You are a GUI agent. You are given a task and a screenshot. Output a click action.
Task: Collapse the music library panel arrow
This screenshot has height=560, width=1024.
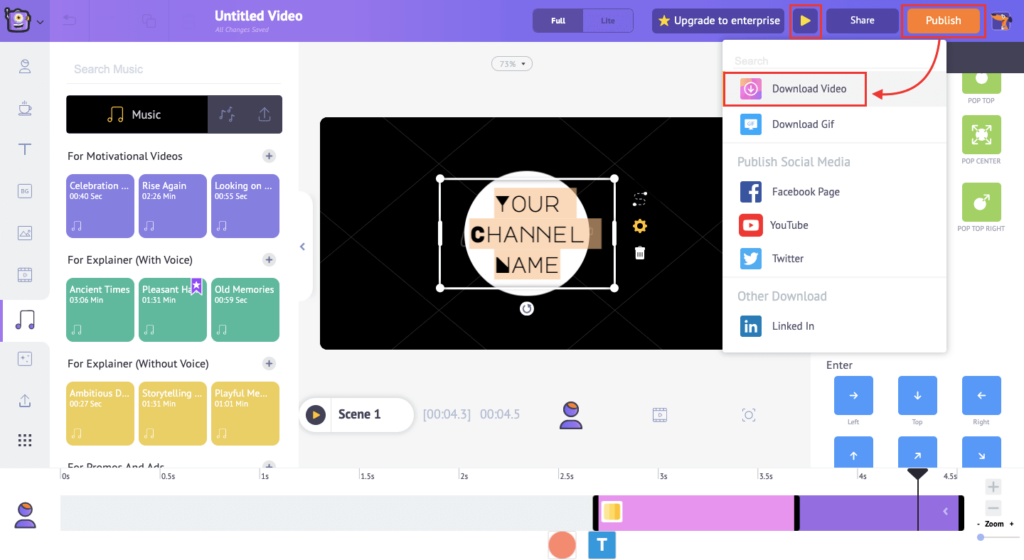point(302,247)
